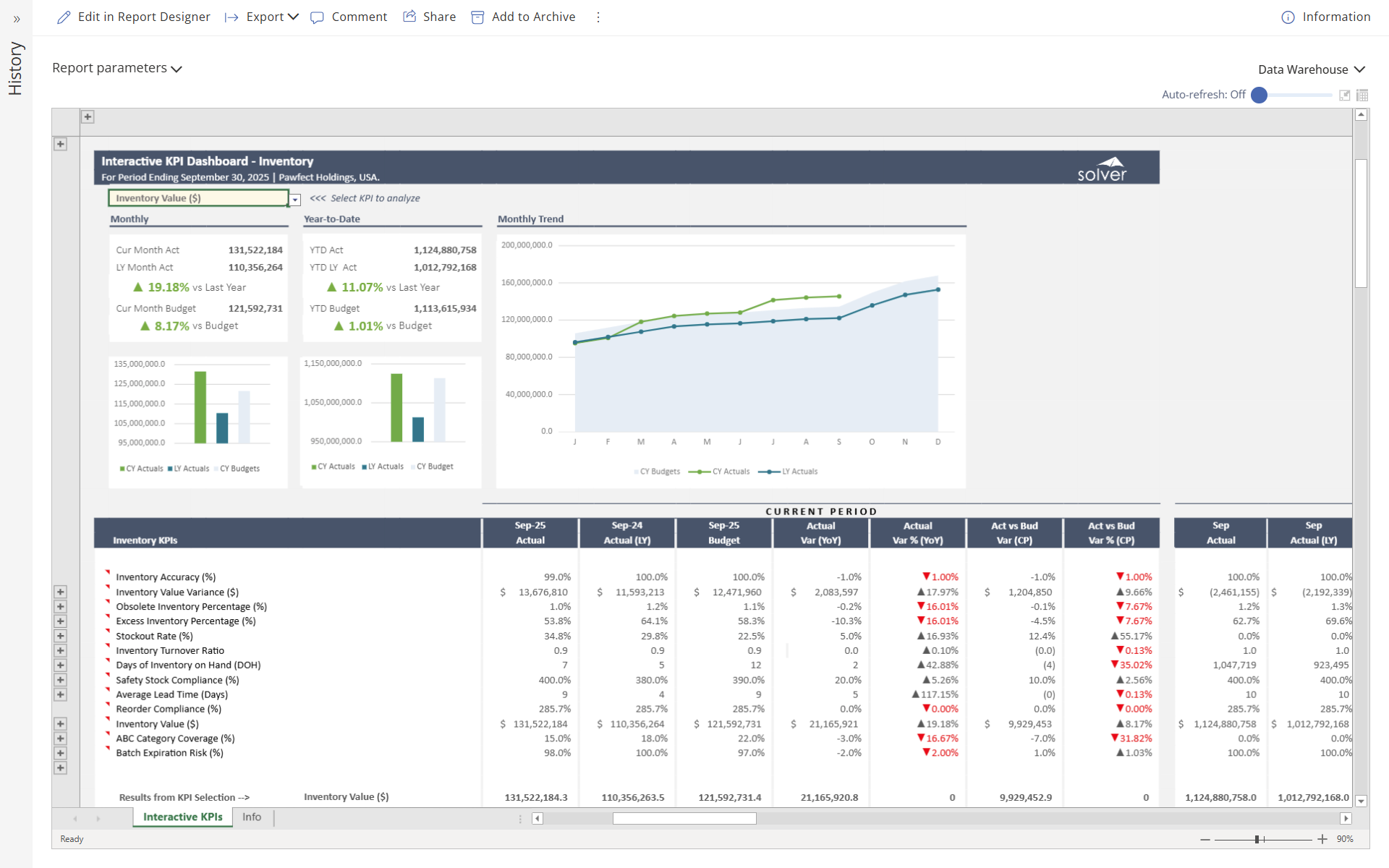Expand the Inventory Value Variance row group
Viewport: 1389px width, 868px height.
(61, 592)
